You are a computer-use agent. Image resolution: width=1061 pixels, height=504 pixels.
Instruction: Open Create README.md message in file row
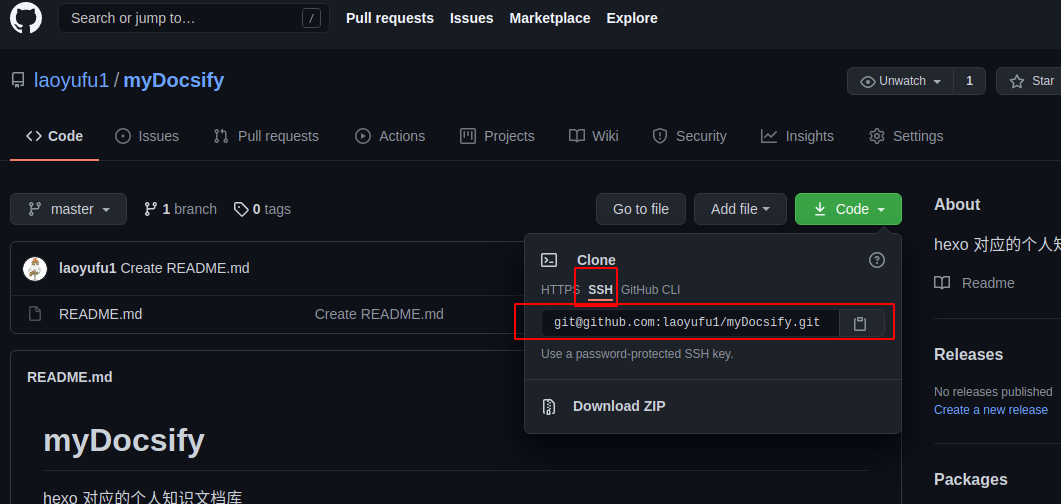coord(379,314)
